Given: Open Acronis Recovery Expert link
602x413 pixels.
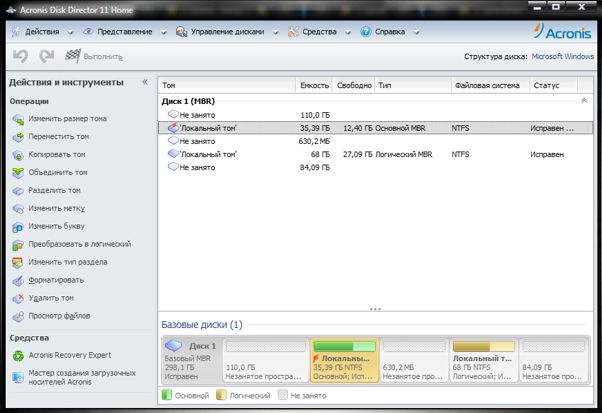Looking at the screenshot, I should click(70, 355).
